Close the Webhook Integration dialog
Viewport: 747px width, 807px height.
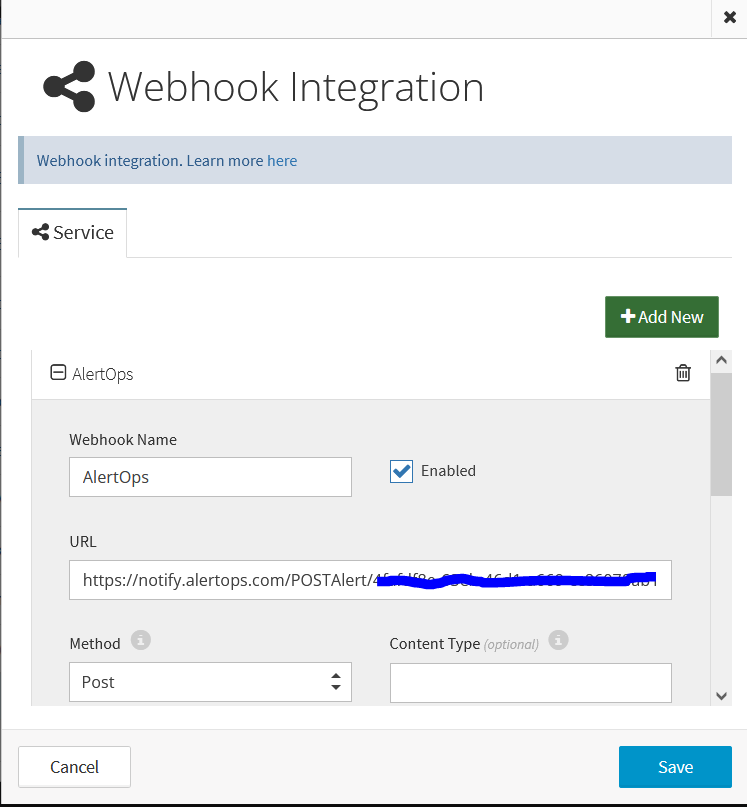[x=730, y=17]
